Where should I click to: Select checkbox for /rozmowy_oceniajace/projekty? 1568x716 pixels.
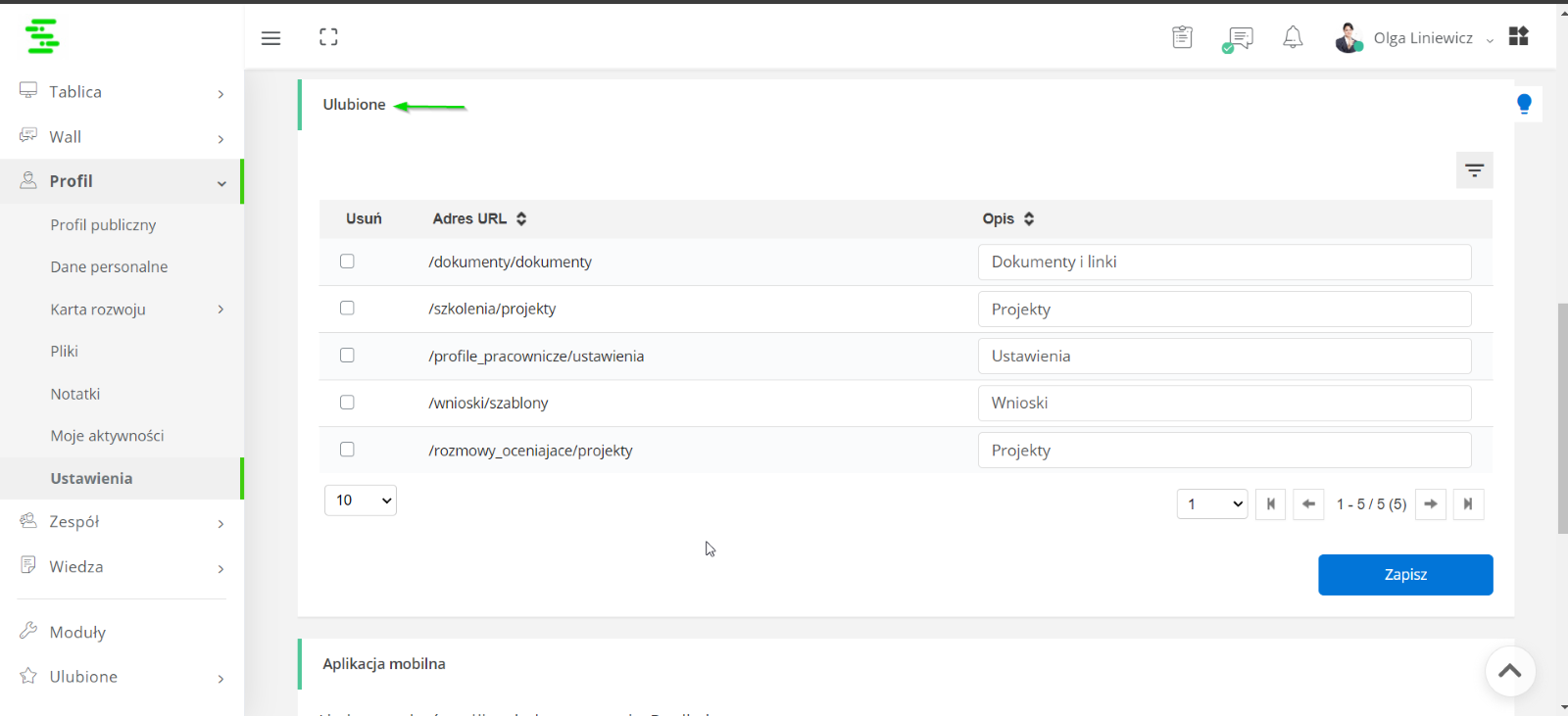tap(347, 449)
